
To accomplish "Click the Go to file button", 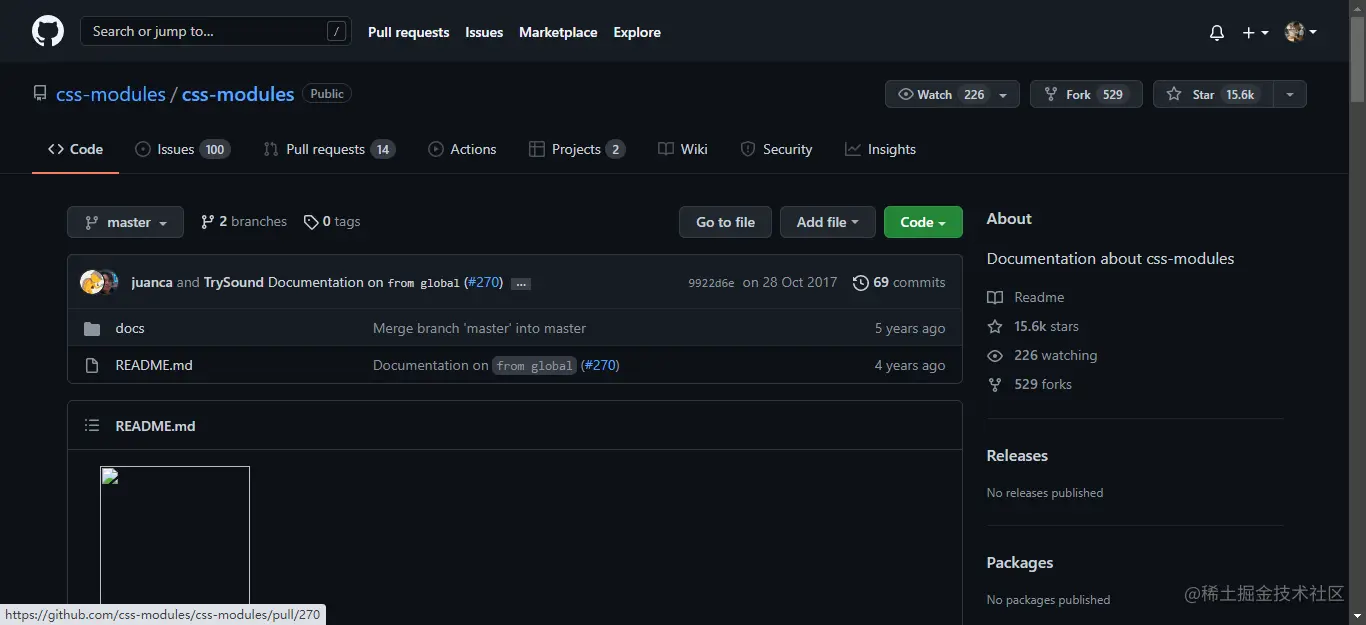I will click(725, 222).
